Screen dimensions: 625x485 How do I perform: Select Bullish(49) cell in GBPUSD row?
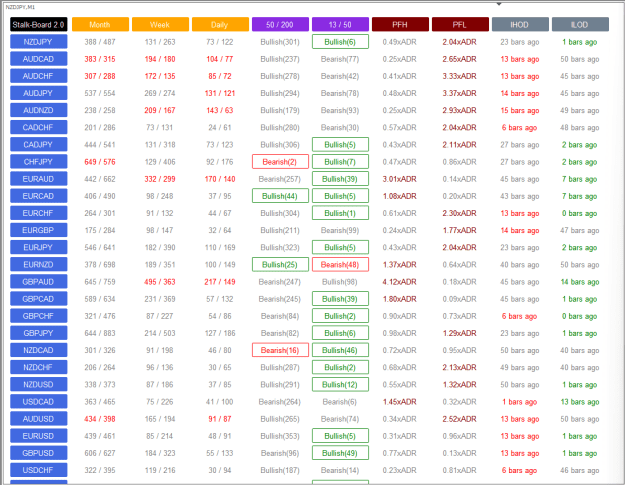point(340,453)
